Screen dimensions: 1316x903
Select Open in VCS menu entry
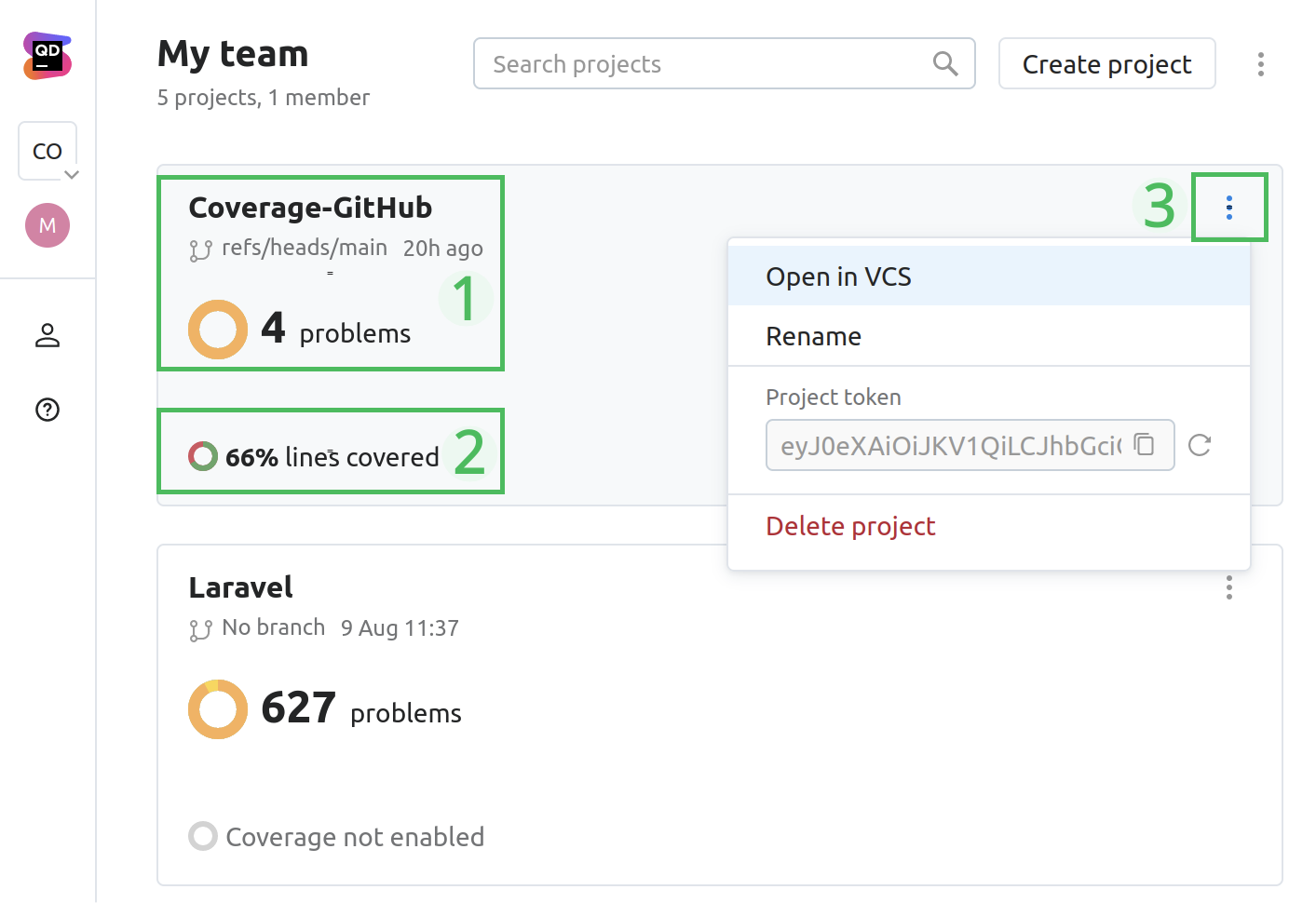pyautogui.click(x=838, y=276)
